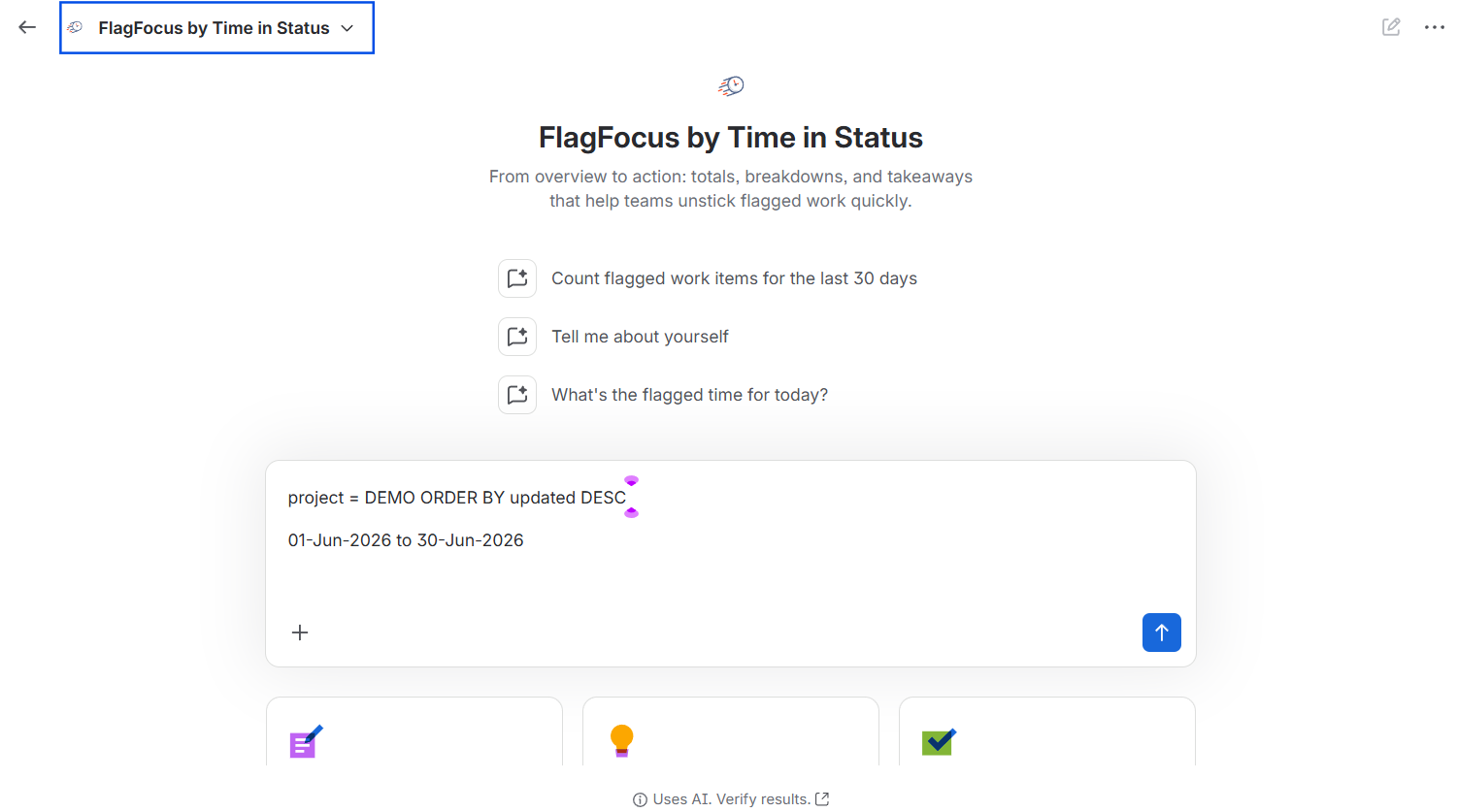This screenshot has width=1457, height=812.
Task: Open the more options ellipsis menu
Action: pos(1435,27)
